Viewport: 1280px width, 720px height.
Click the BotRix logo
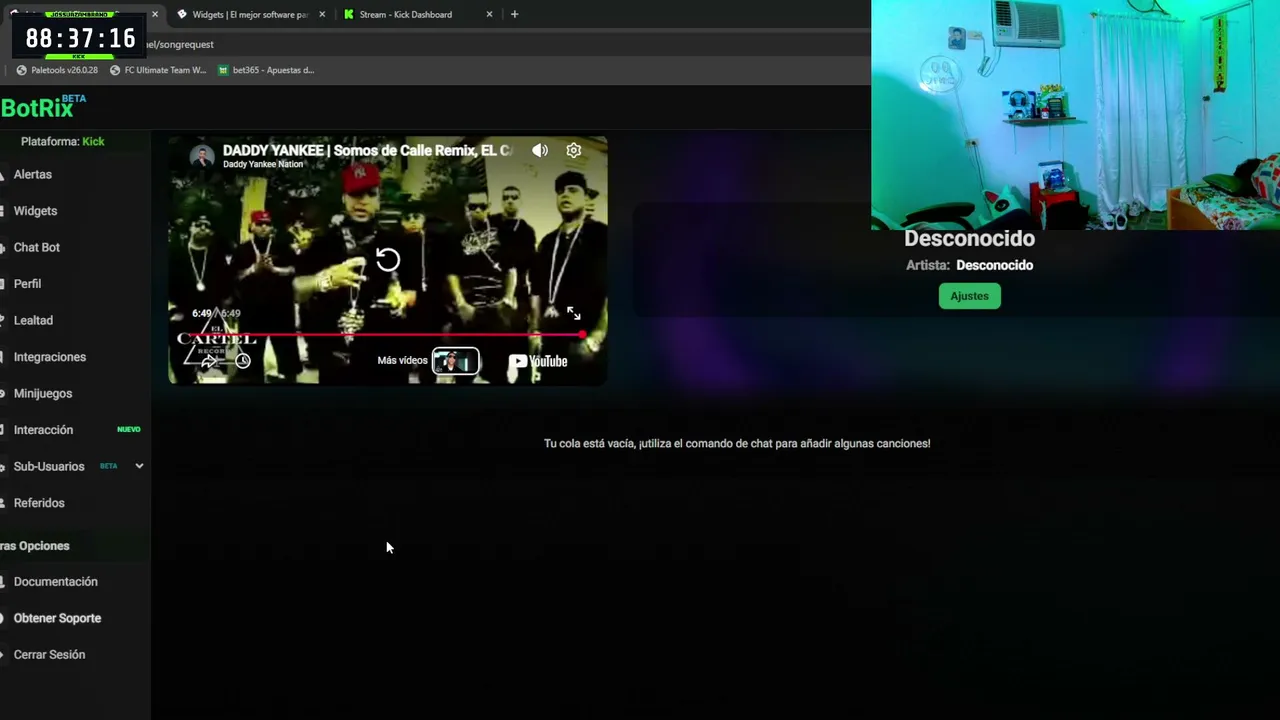pyautogui.click(x=43, y=107)
